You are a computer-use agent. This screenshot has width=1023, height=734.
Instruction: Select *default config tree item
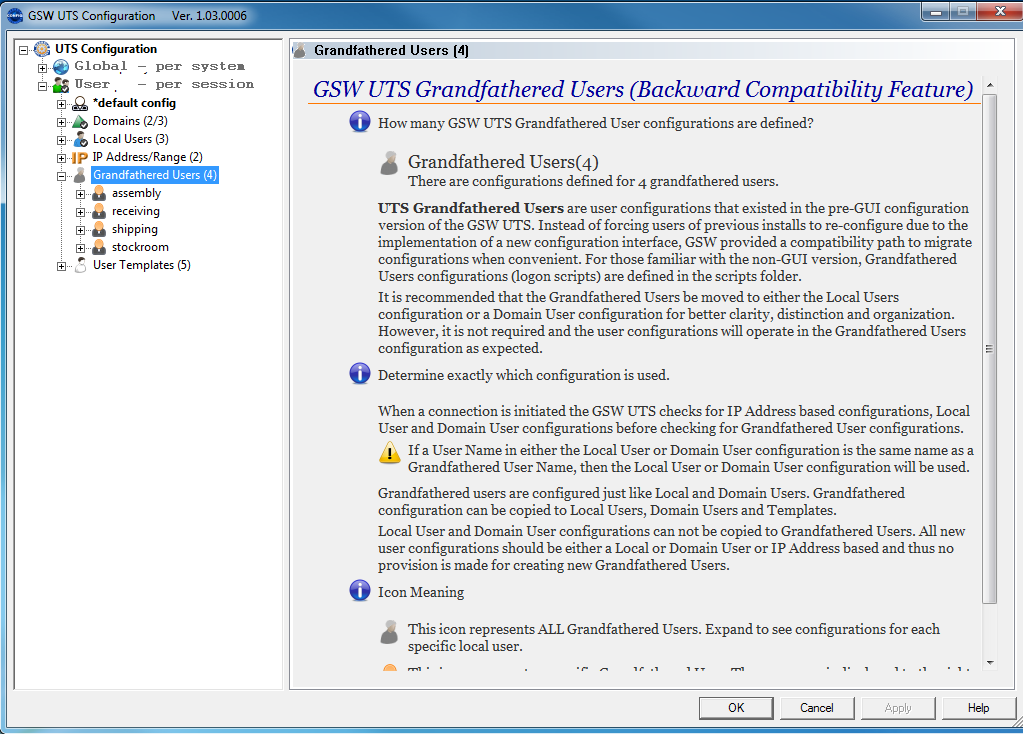point(134,103)
